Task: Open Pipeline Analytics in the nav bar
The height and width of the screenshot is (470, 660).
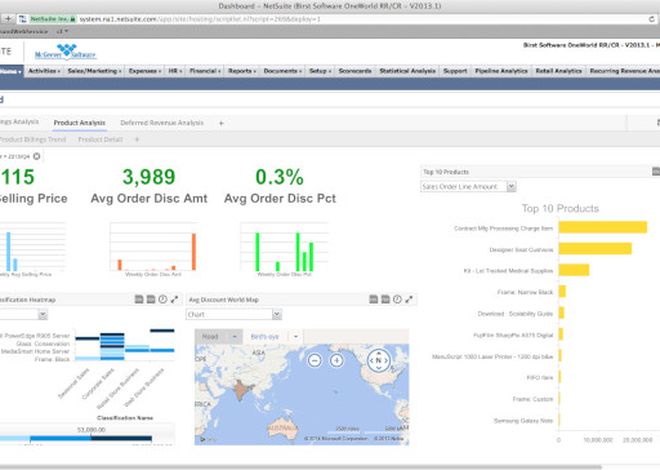Action: (x=501, y=71)
